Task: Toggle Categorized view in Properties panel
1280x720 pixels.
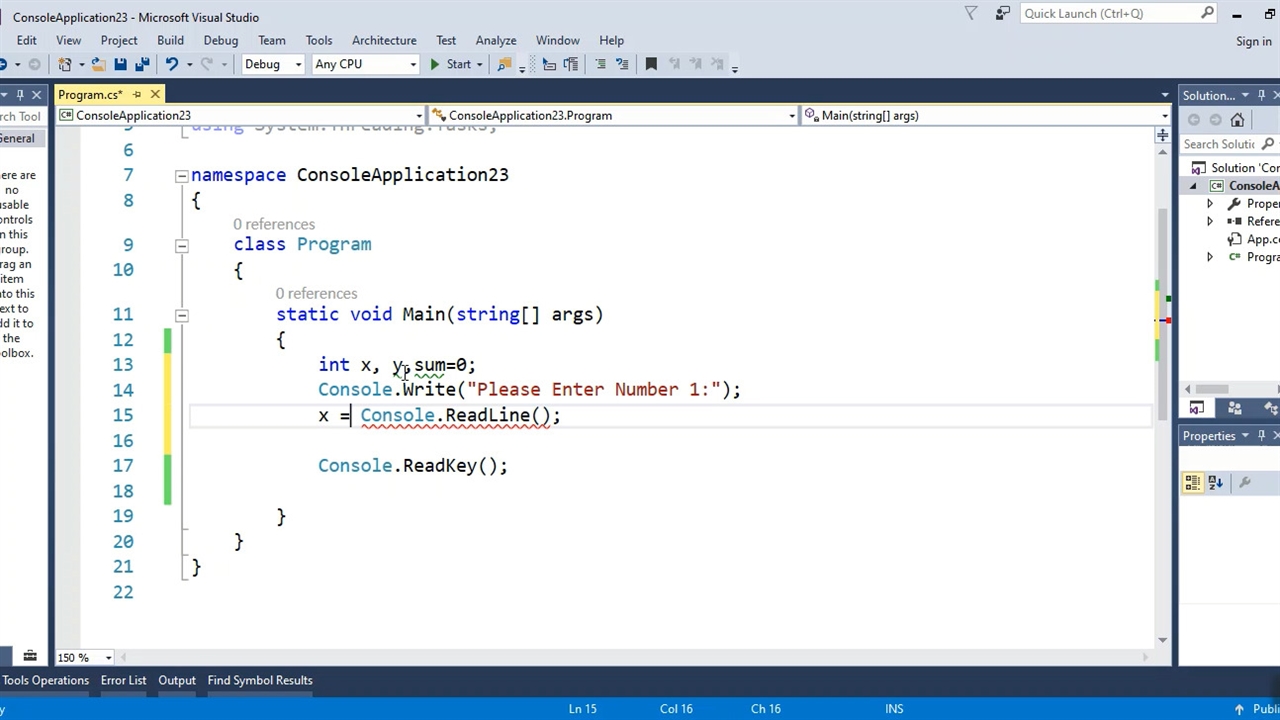Action: click(1193, 483)
